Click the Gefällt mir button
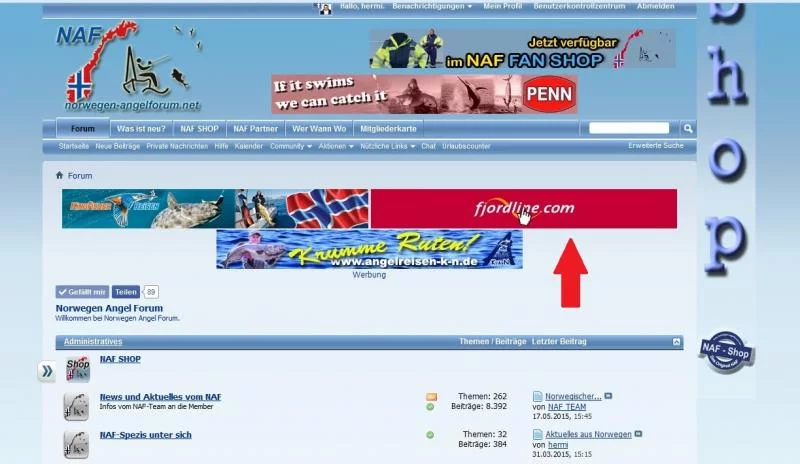This screenshot has width=800, height=464. pos(82,292)
